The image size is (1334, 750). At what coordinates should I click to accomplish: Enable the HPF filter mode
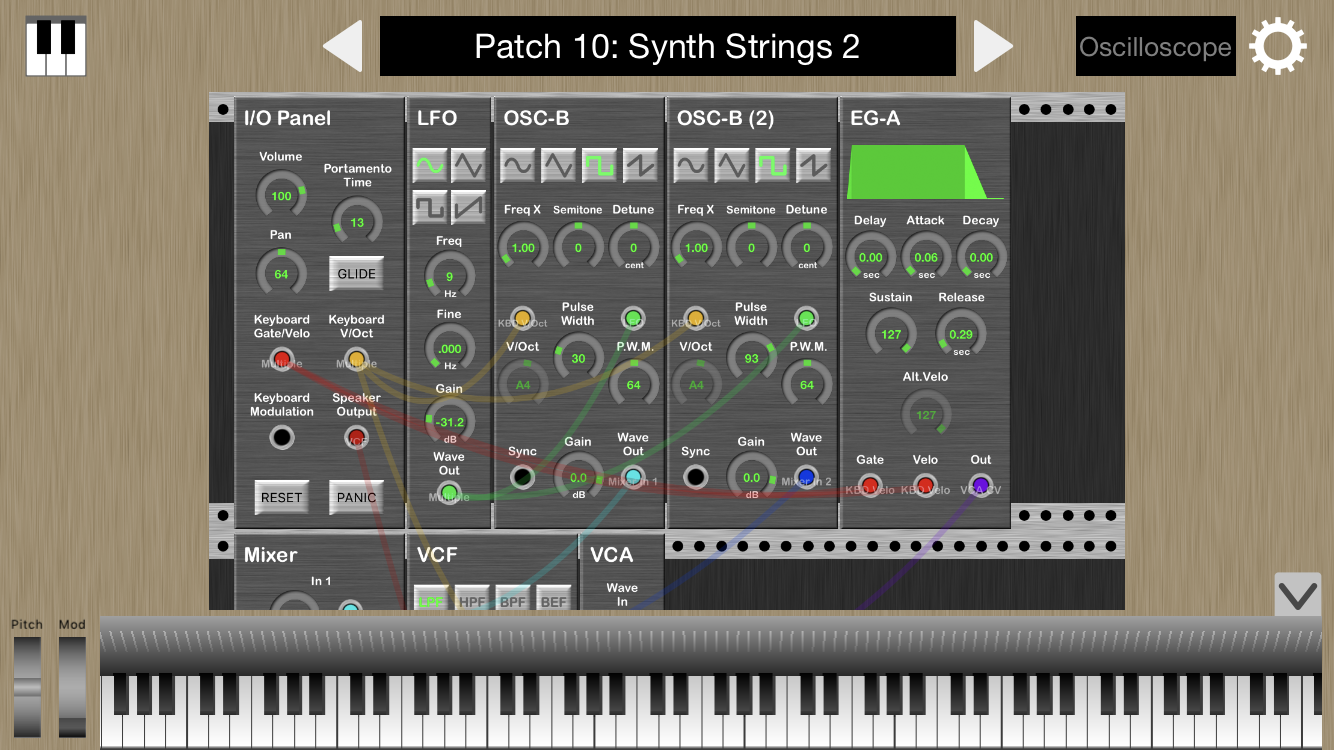[473, 600]
